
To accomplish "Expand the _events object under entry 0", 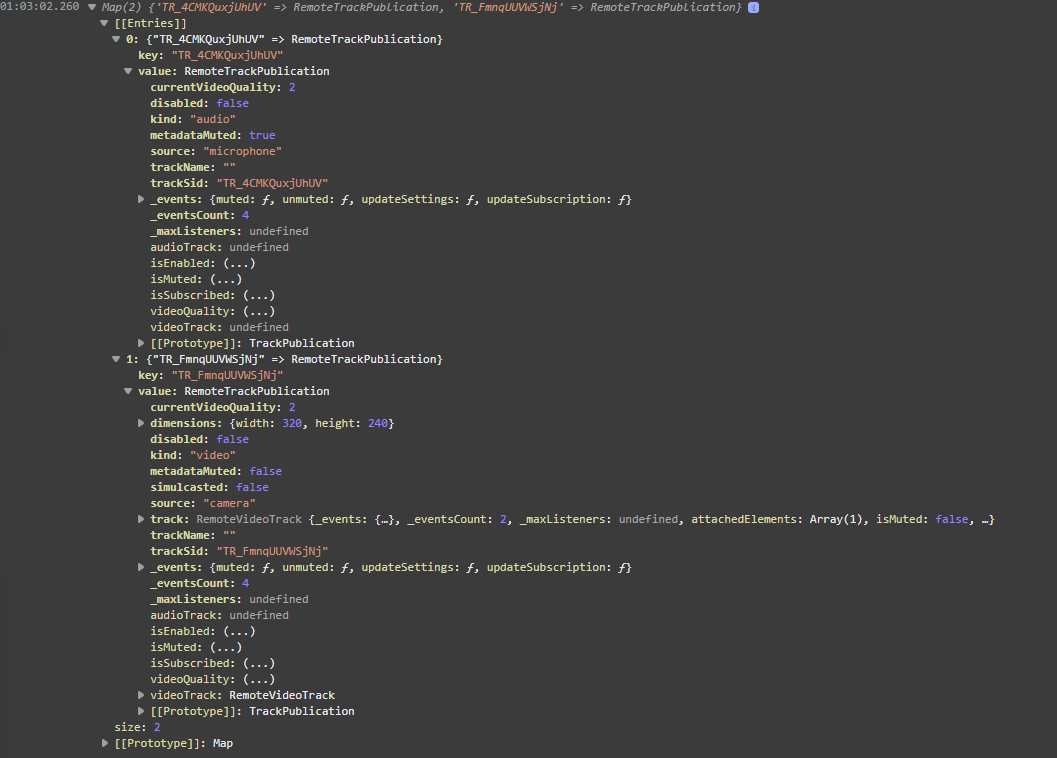I will [x=140, y=199].
